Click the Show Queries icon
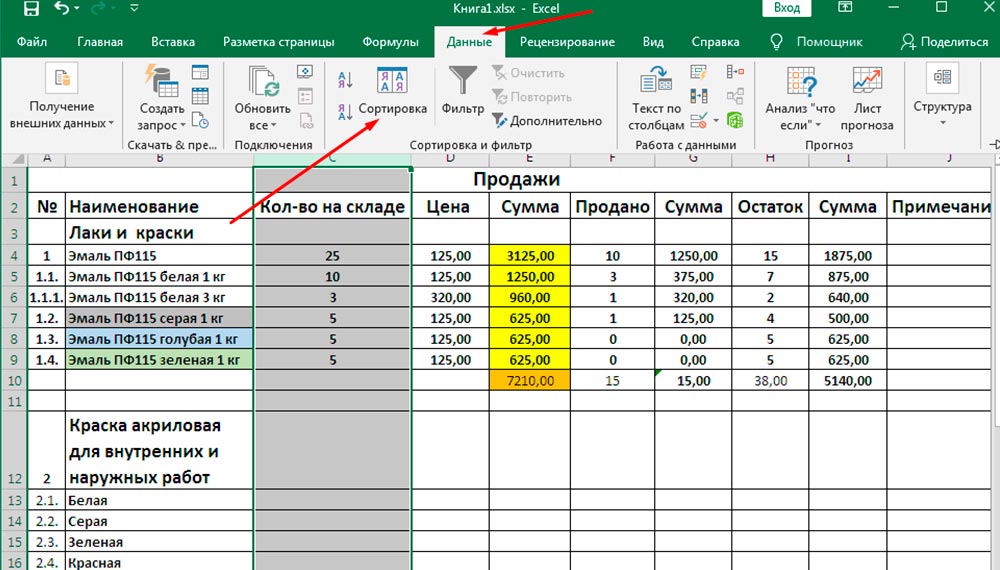 point(200,72)
